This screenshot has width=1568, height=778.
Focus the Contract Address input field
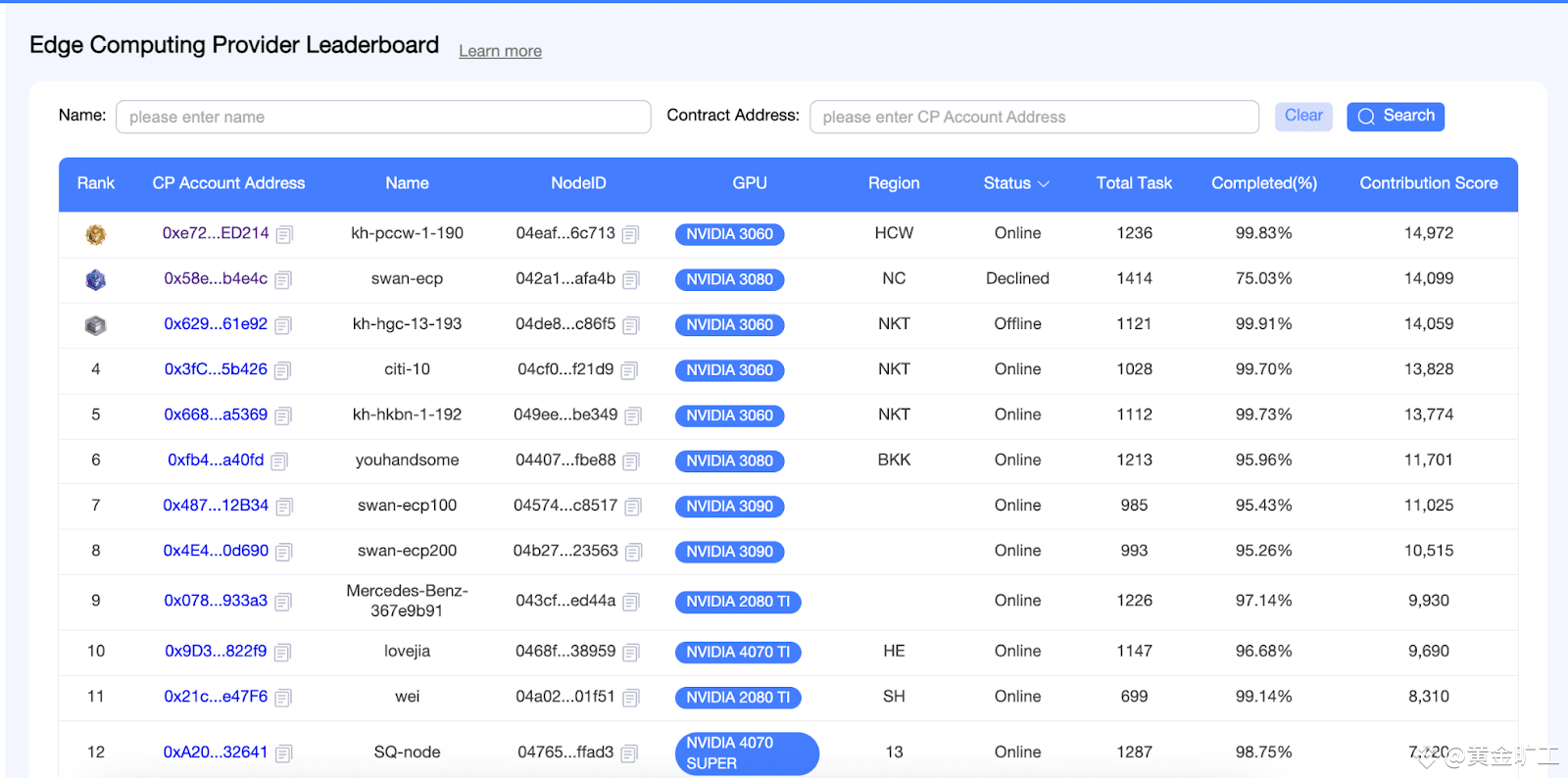click(x=1034, y=117)
